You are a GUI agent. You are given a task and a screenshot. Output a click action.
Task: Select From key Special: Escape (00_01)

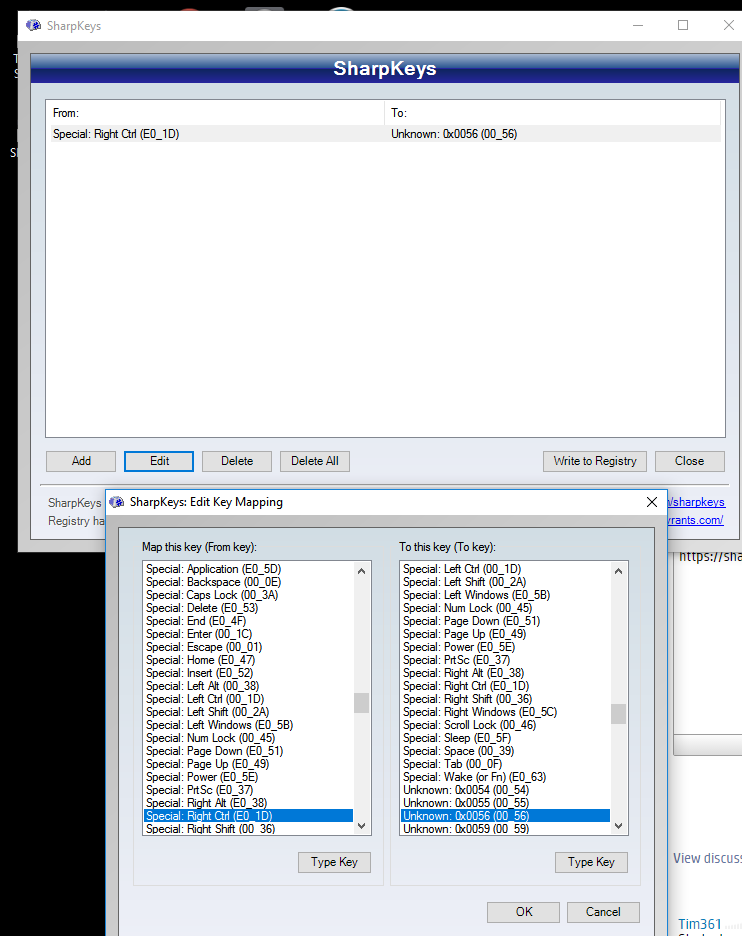click(248, 647)
